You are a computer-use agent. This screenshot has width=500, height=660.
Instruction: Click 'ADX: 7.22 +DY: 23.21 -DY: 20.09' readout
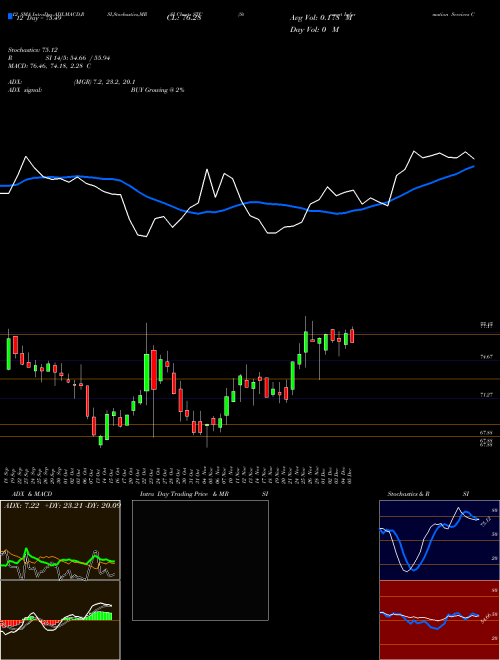coord(63,505)
